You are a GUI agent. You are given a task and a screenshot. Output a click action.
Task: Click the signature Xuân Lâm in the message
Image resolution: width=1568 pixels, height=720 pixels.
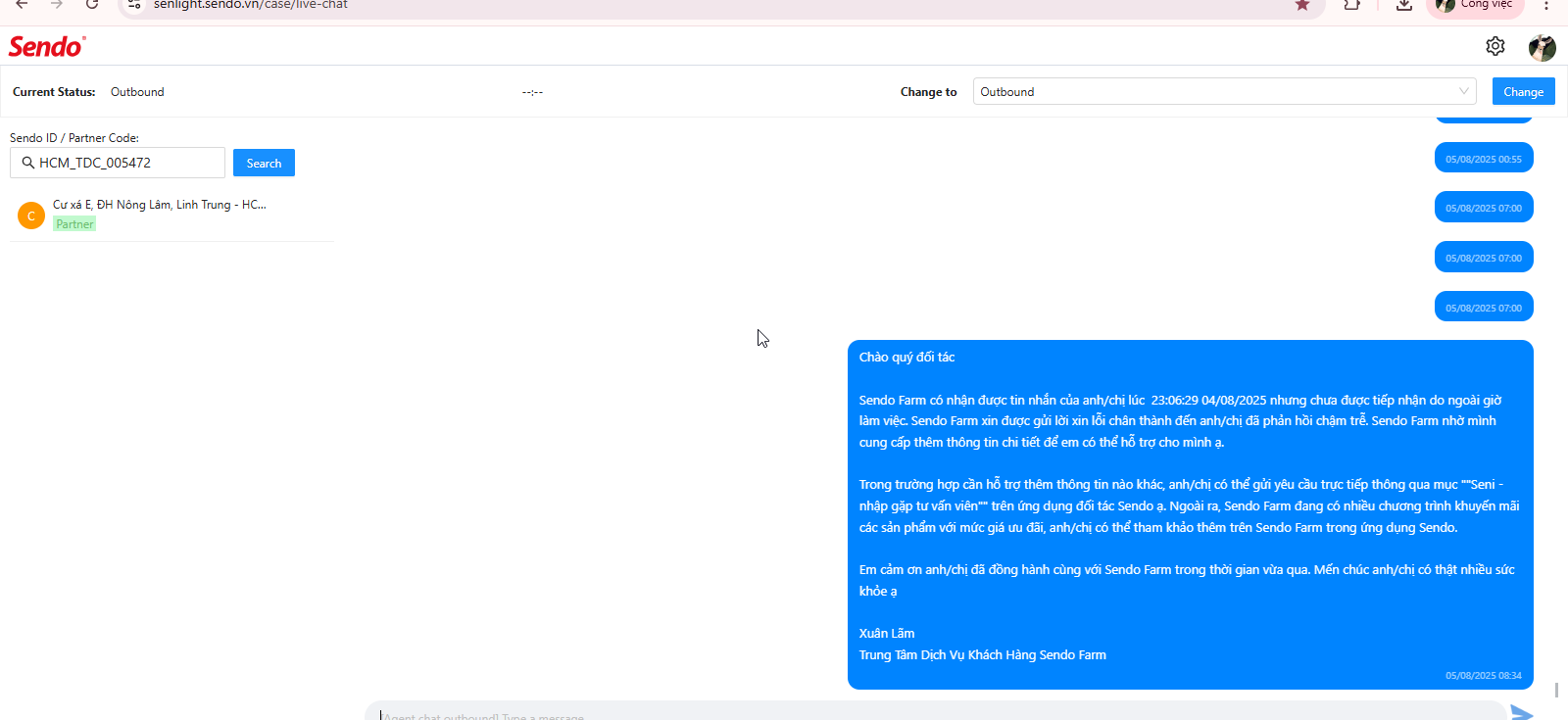(x=887, y=633)
